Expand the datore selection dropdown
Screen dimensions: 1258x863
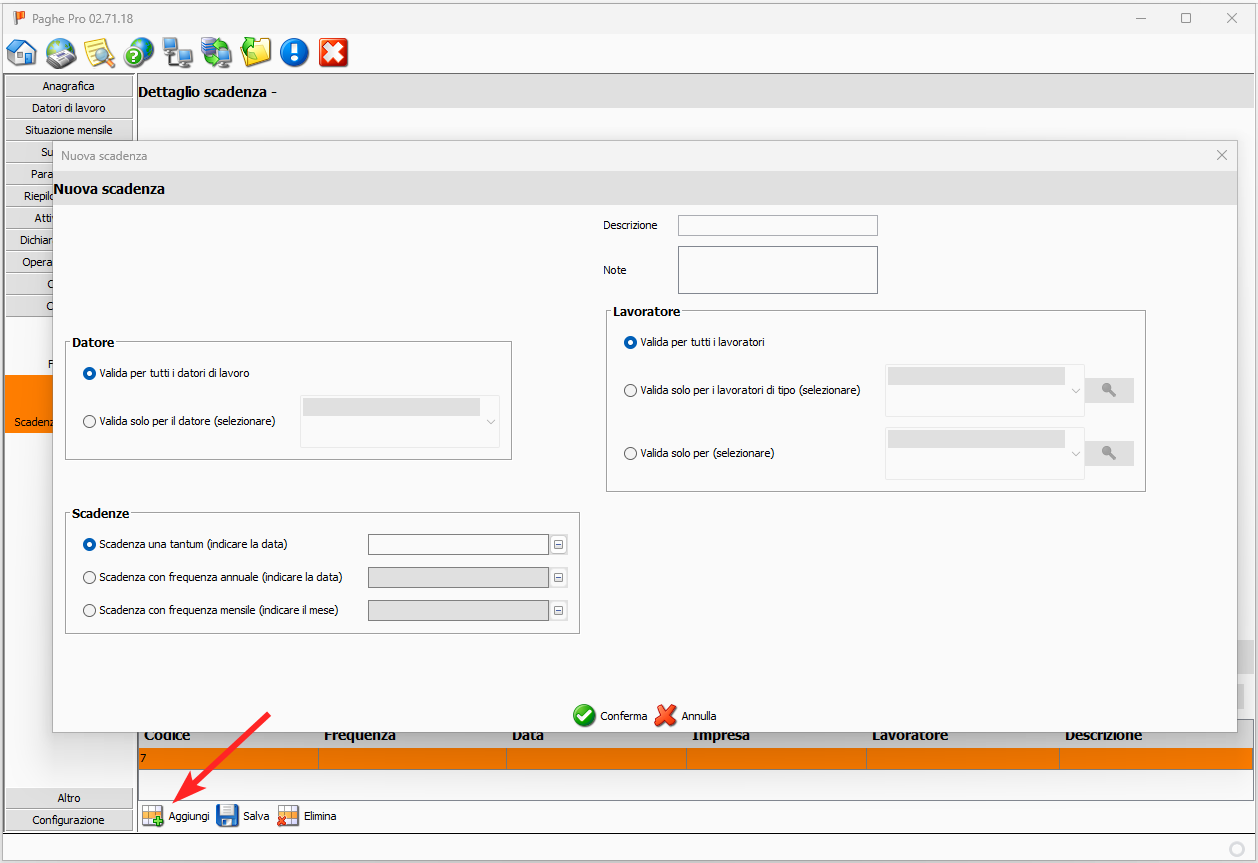point(490,421)
